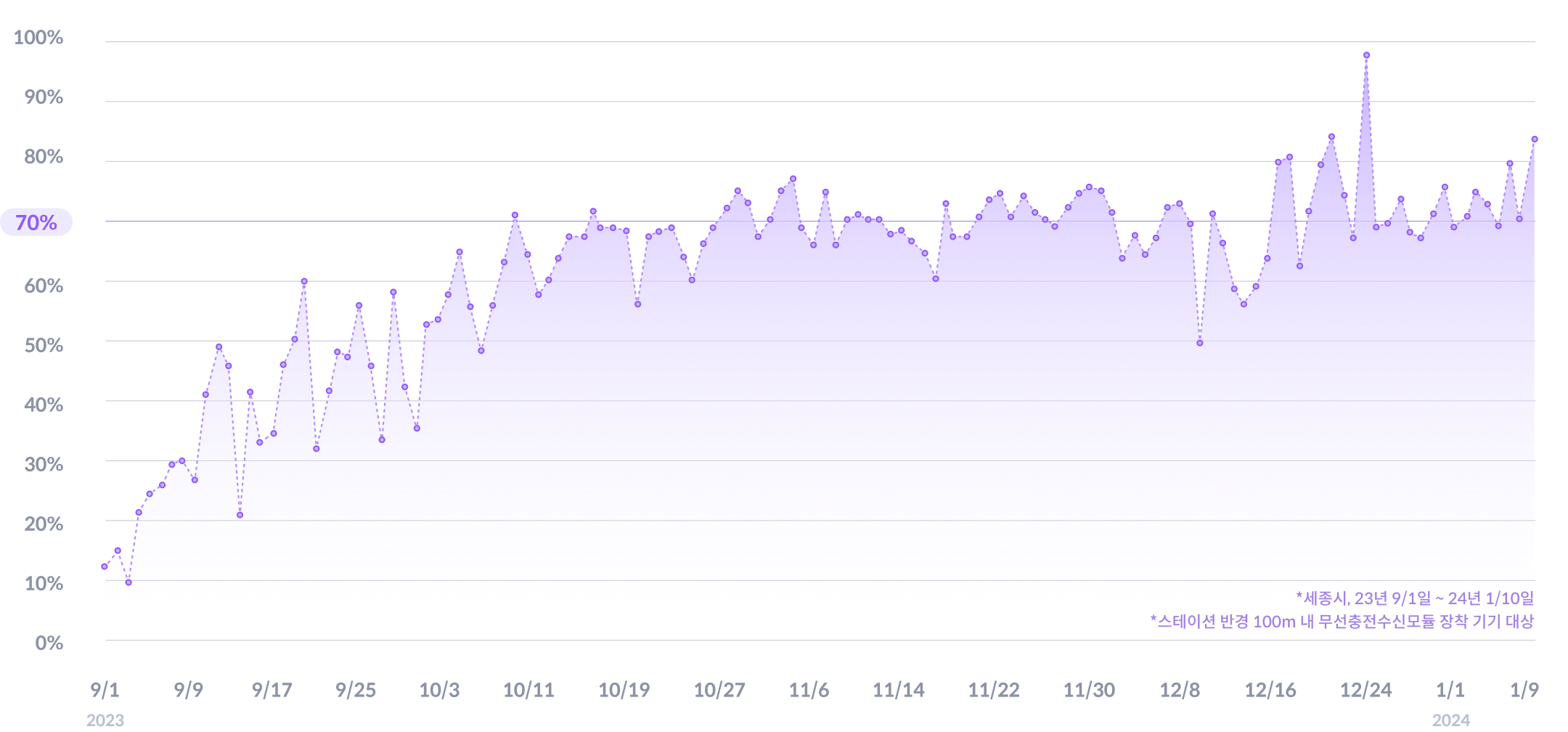Select the highest peak data point near 12/24
Viewport: 1568px width, 732px height.
(x=1366, y=55)
